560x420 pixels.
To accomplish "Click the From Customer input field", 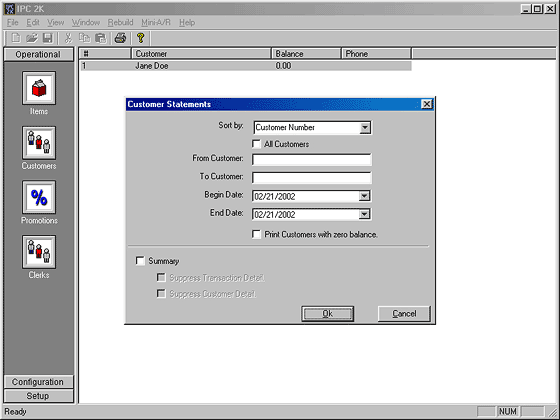I will pos(312,159).
